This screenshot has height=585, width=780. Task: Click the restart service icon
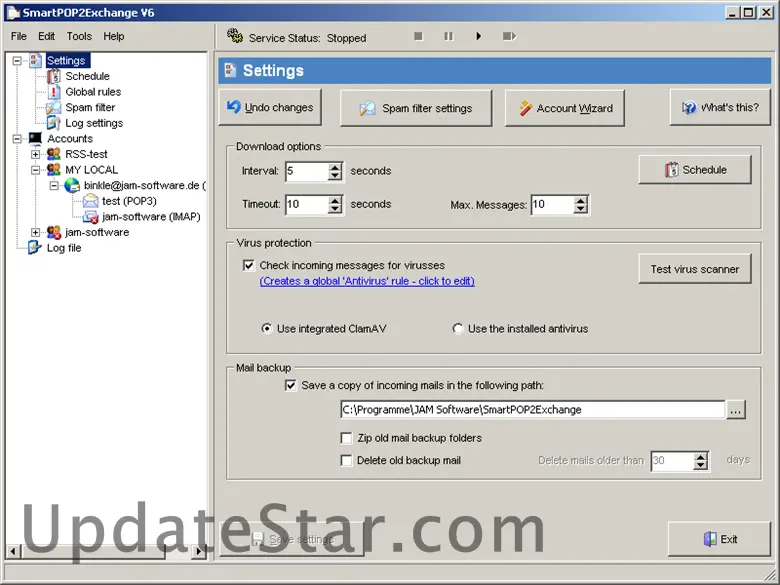point(509,37)
